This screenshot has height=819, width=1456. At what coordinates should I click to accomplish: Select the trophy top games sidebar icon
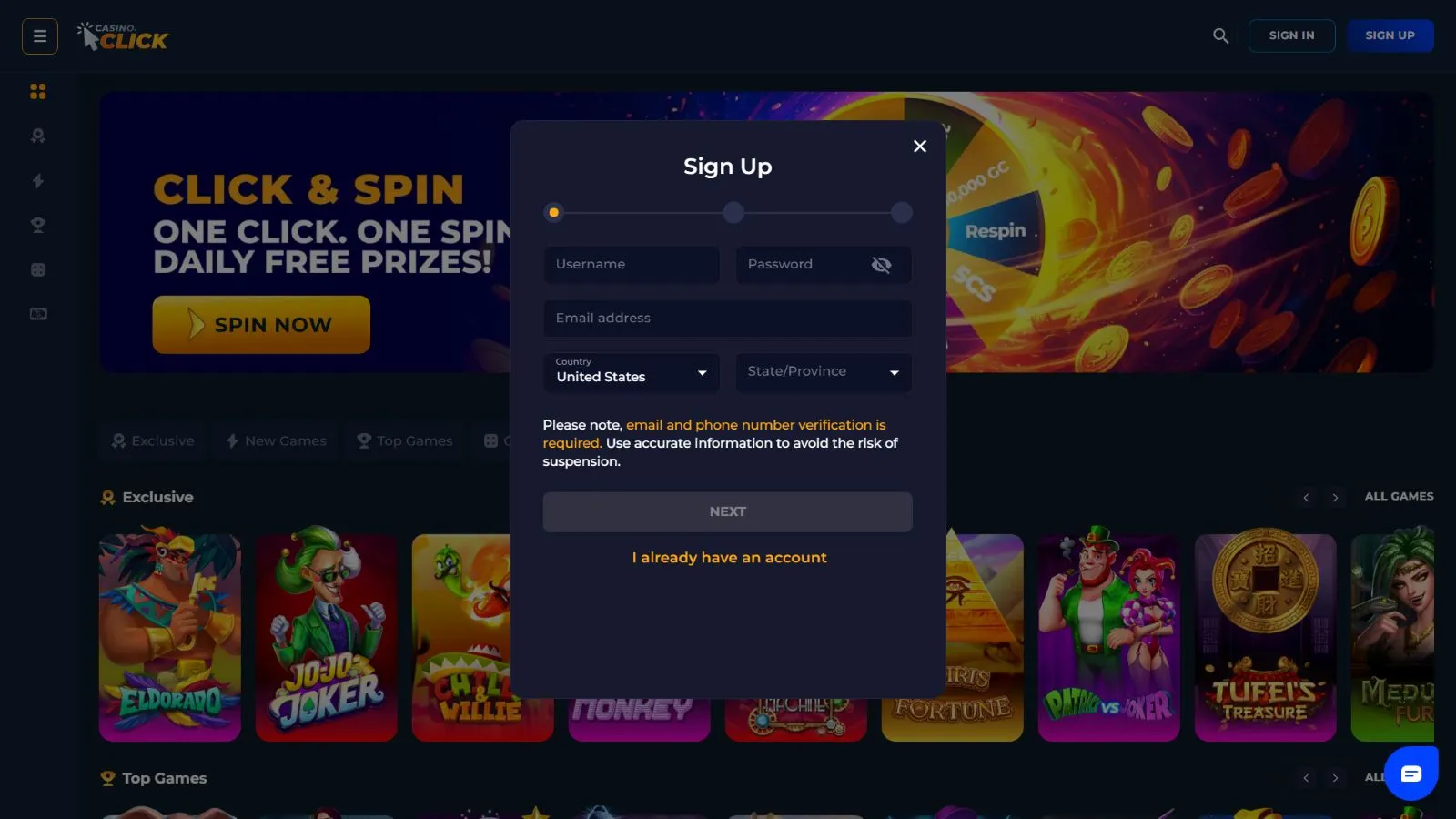pyautogui.click(x=37, y=225)
